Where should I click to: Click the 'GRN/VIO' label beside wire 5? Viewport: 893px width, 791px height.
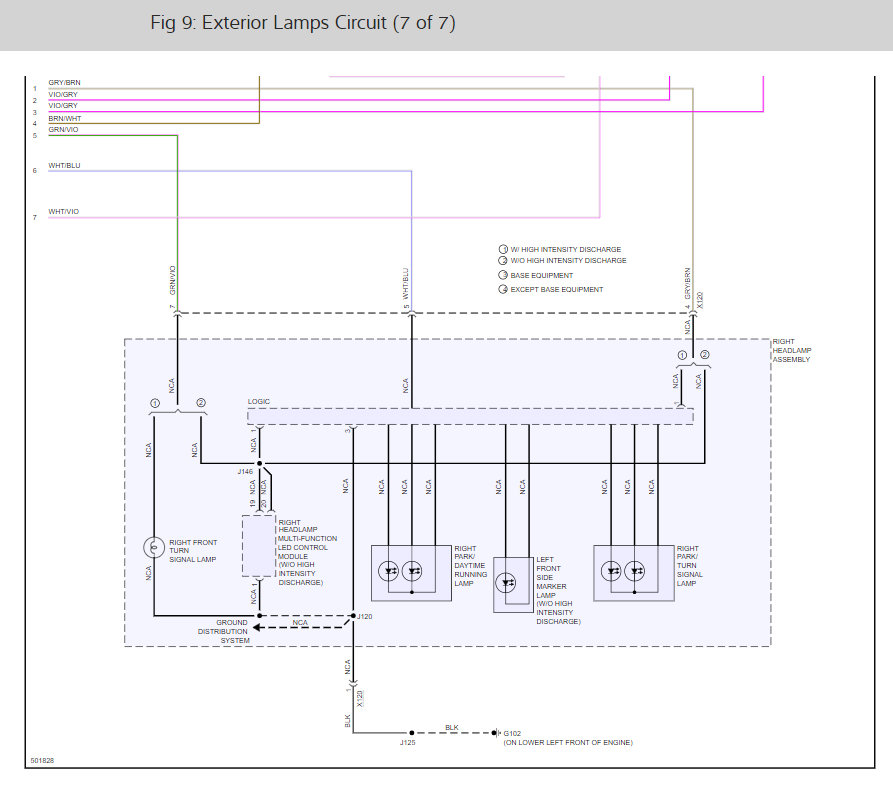click(x=63, y=130)
